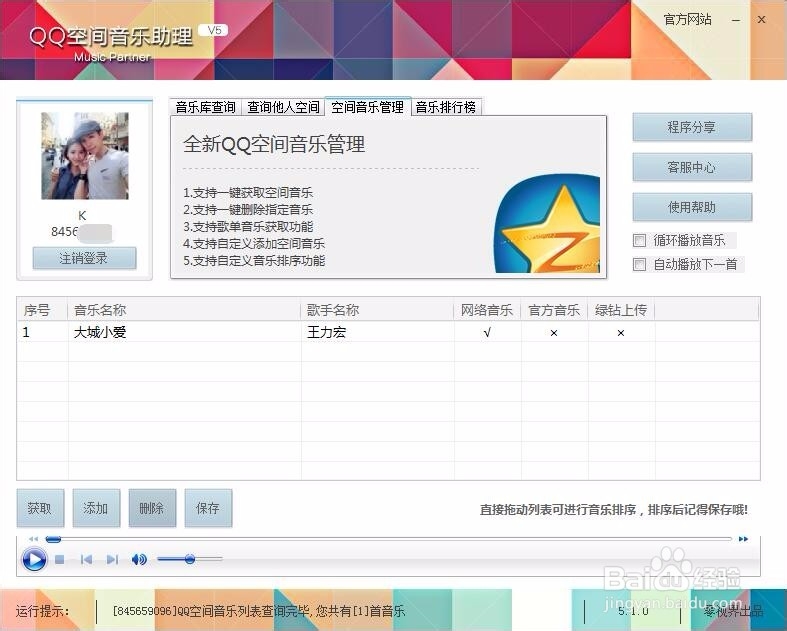The image size is (787, 631).
Task: Sort by 序号 column header
Action: coord(42,310)
